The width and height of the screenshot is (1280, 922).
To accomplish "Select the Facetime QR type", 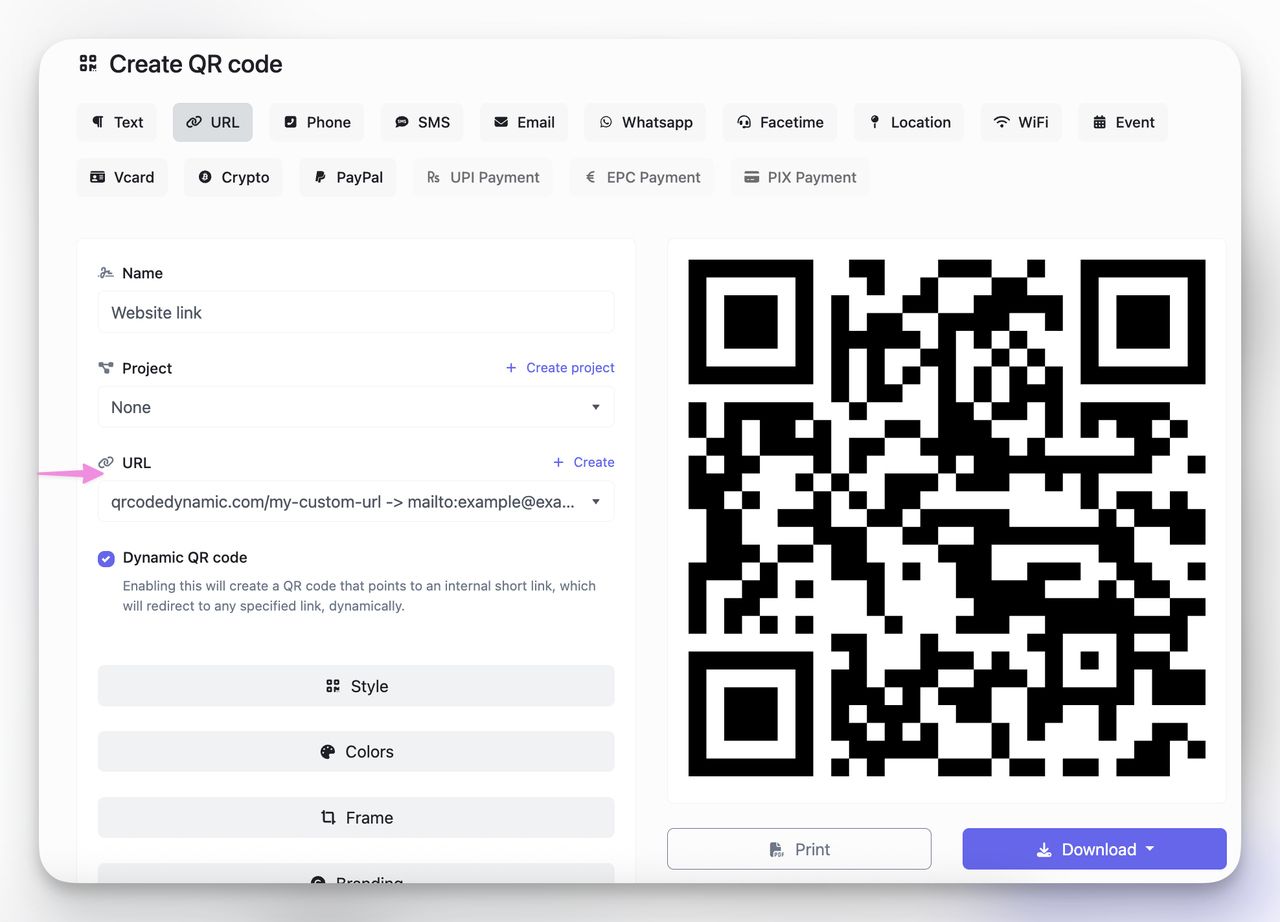I will 780,122.
